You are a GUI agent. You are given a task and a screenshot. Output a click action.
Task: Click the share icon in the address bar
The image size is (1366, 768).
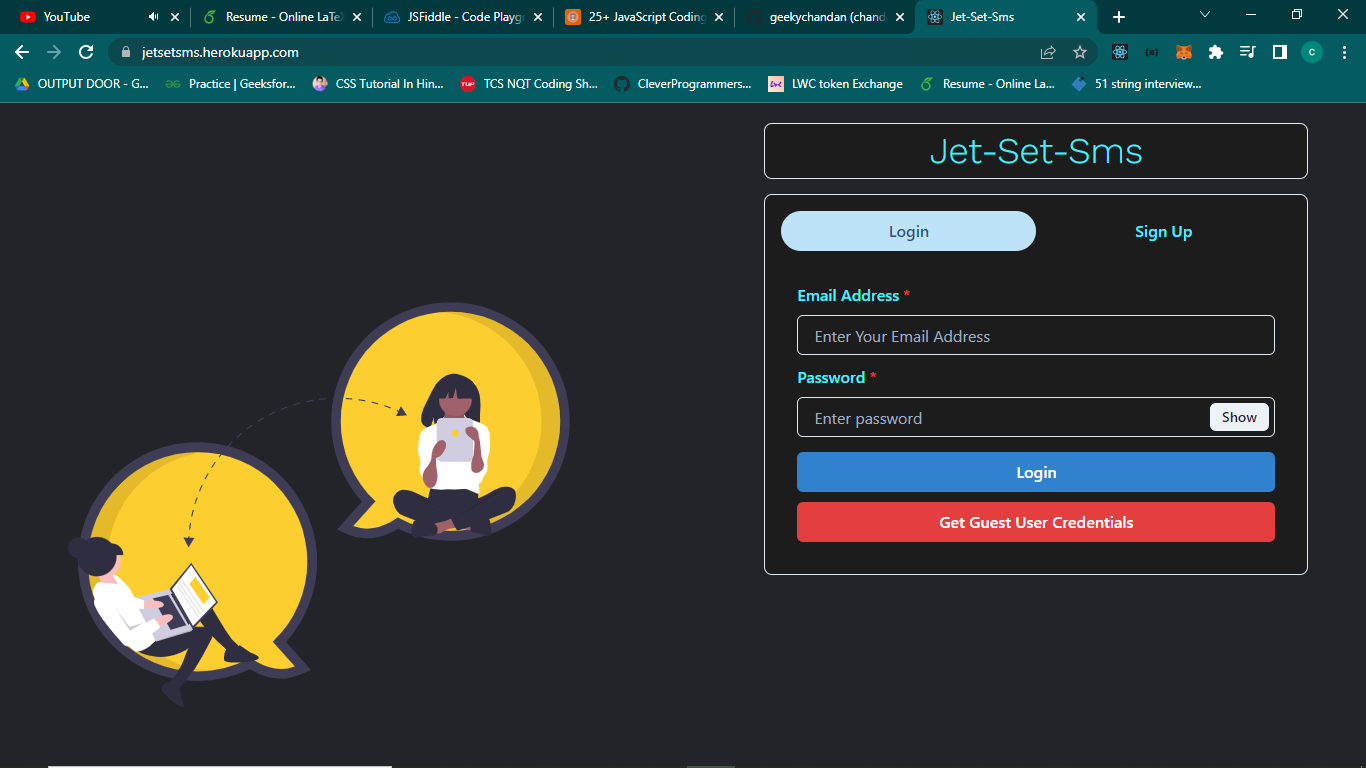pos(1048,51)
